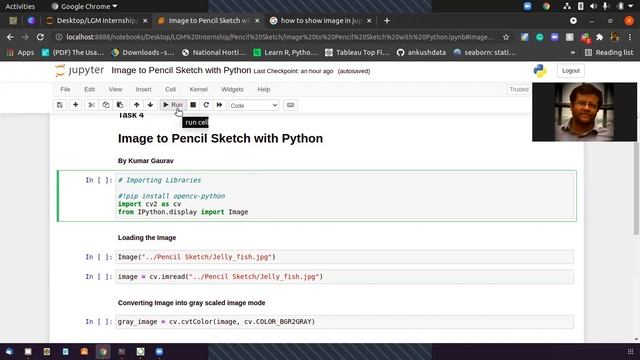Click the Loading the Image heading
Screen dimensions: 640x360
(x=147, y=238)
